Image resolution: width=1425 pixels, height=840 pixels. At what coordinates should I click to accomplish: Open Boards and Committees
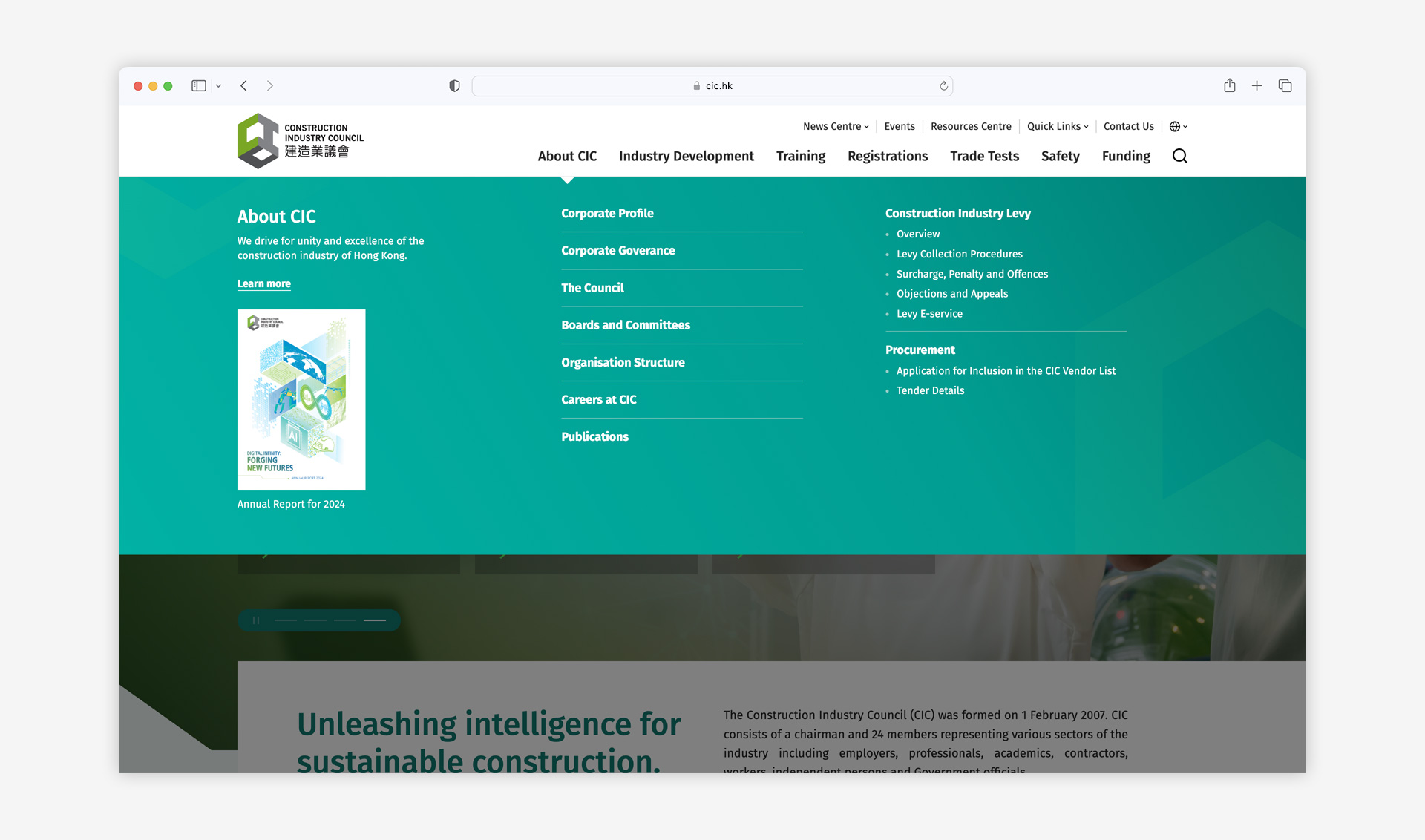625,324
